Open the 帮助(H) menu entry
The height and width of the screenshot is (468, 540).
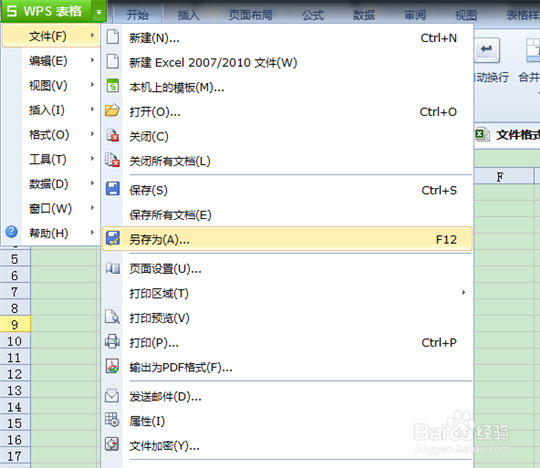pyautogui.click(x=51, y=233)
